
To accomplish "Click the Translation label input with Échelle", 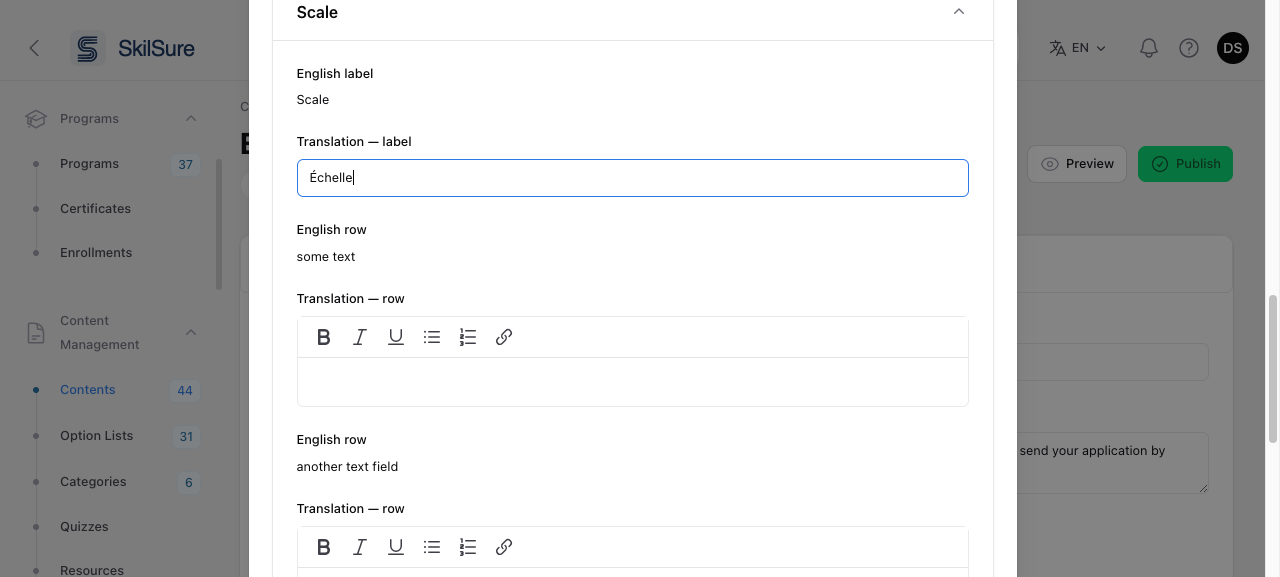I will tap(632, 178).
